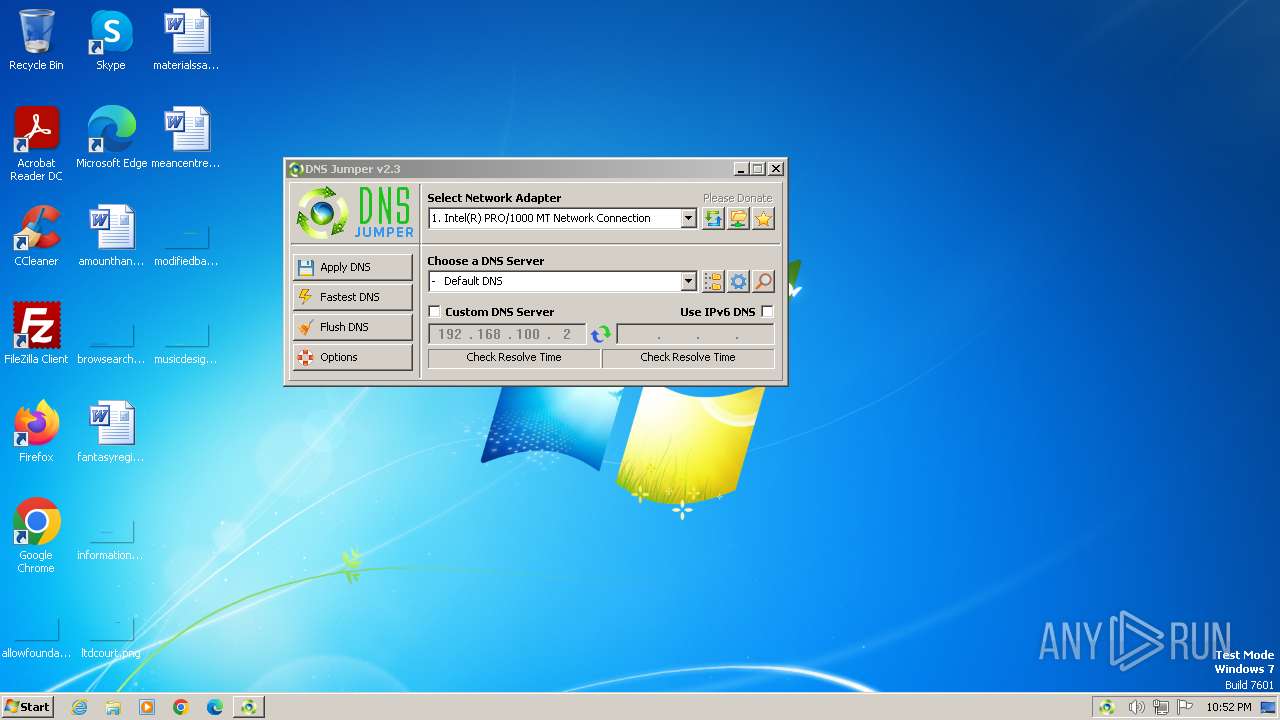Select the Skype desktop shortcut
This screenshot has height=720, width=1280.
tap(110, 40)
